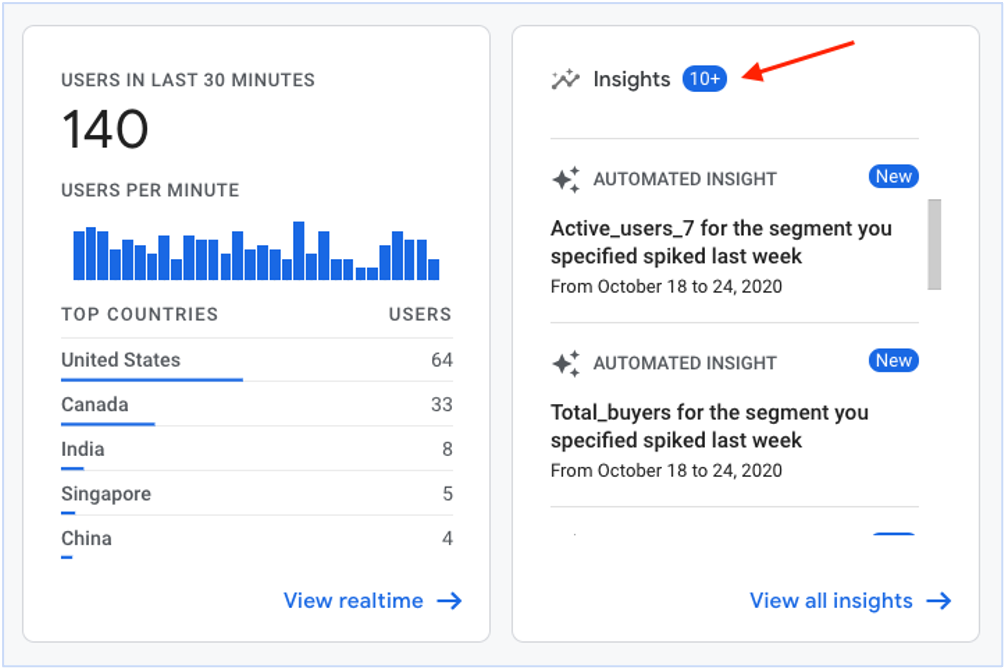Open the Active_users_7 spiked insight card
This screenshot has width=1006, height=668.
click(720, 243)
